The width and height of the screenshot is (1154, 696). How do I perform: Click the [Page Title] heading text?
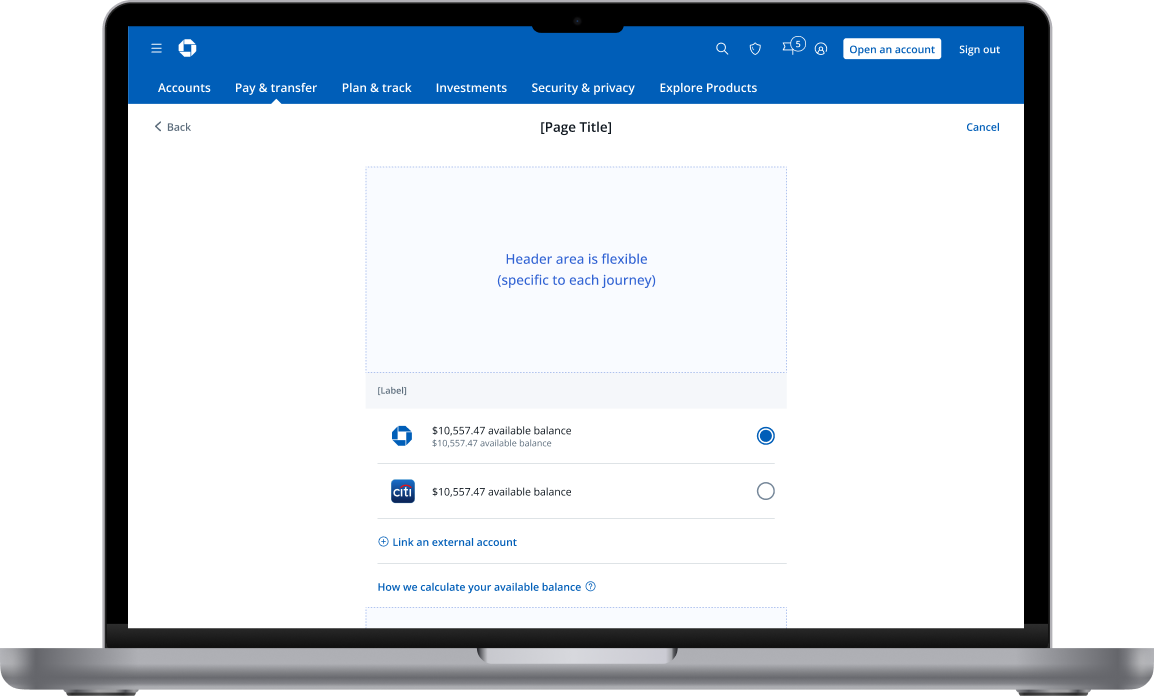576,127
